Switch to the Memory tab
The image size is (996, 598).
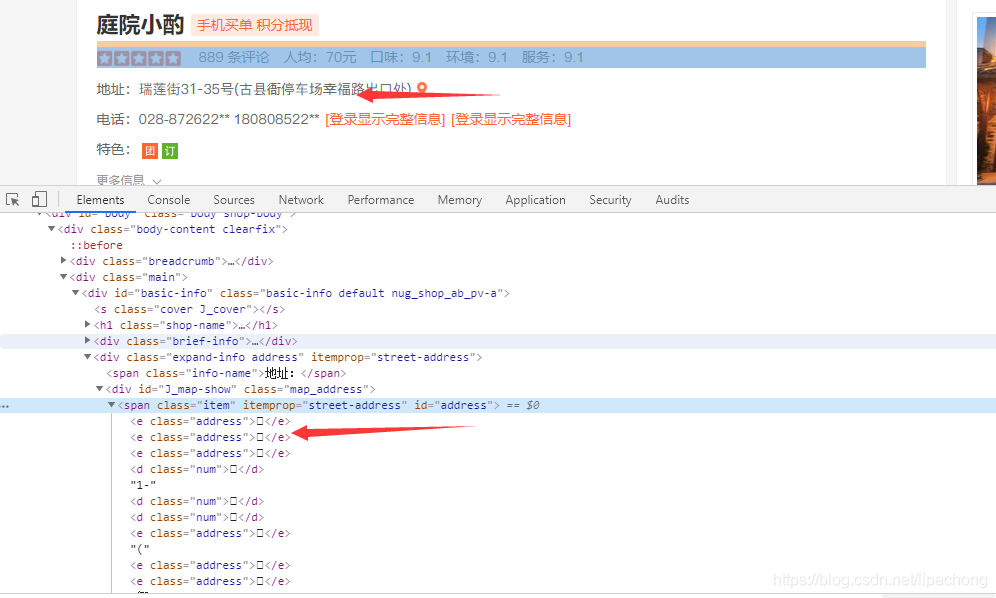coord(460,200)
